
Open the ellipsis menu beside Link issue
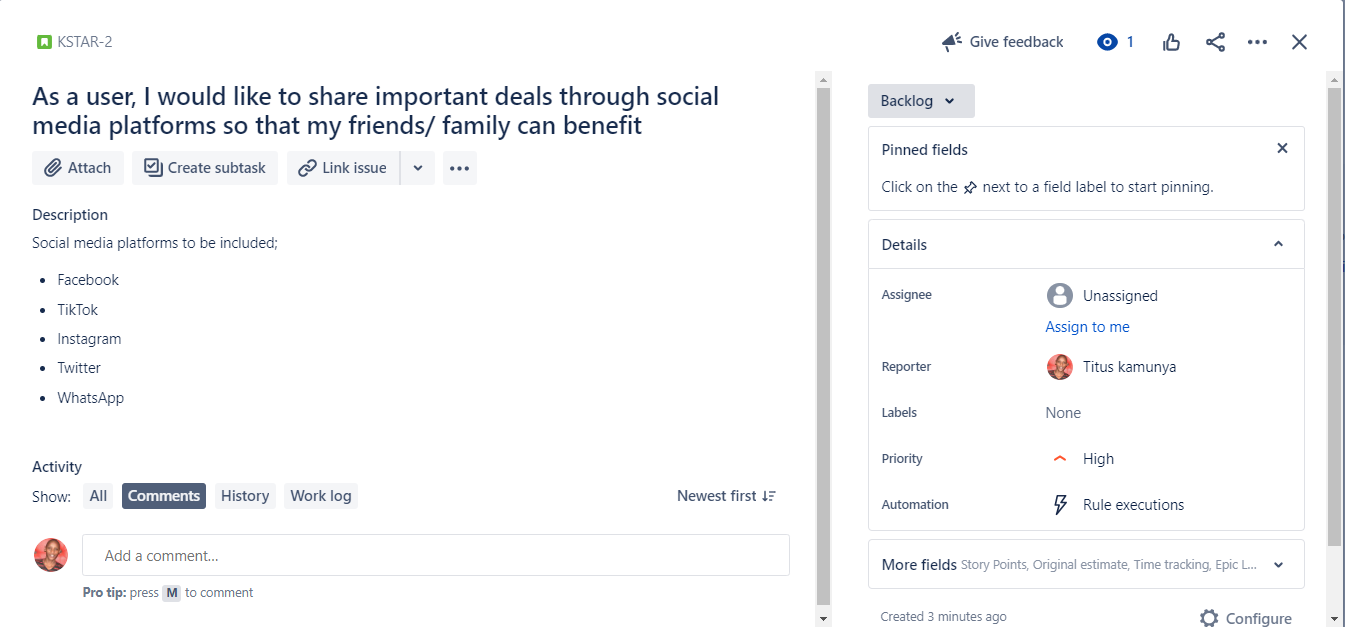coord(459,168)
